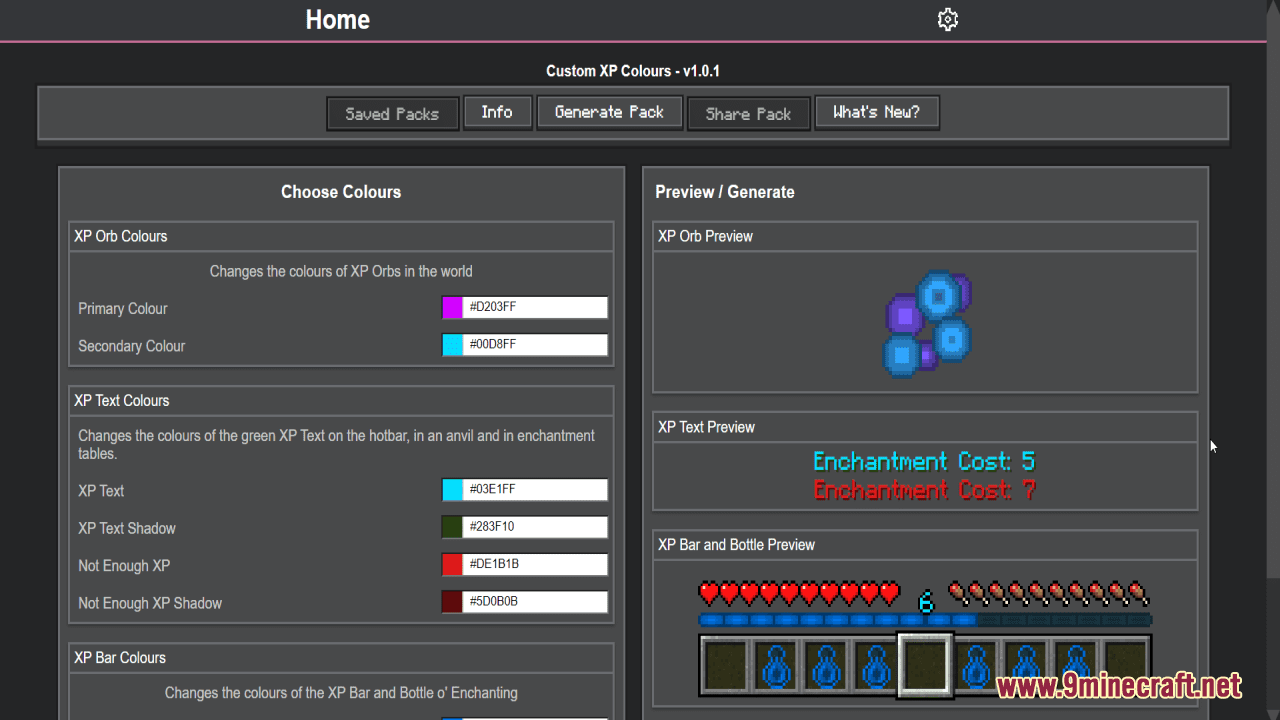Image resolution: width=1280 pixels, height=720 pixels.
Task: Click the XP Text Colours section header
Action: pyautogui.click(x=341, y=400)
